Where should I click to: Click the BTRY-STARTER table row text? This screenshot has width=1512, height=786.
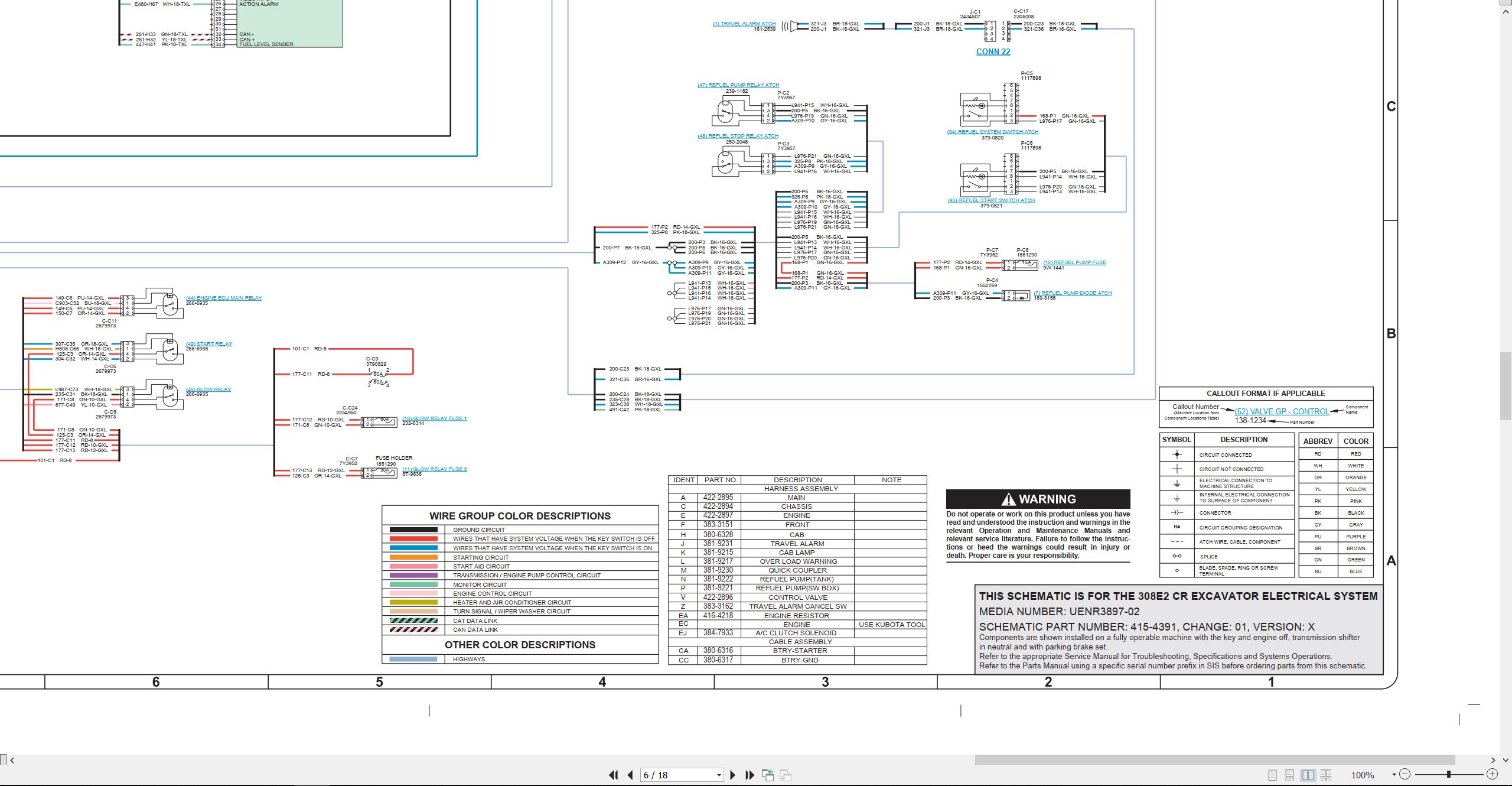point(800,651)
